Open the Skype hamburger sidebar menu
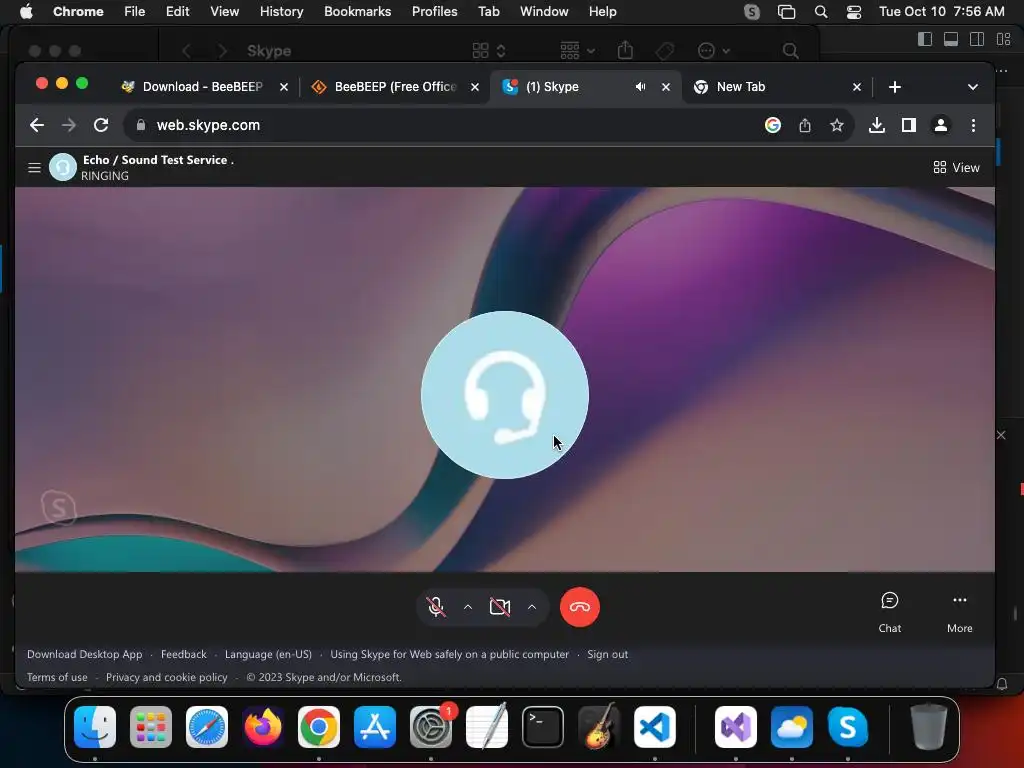This screenshot has height=768, width=1024. 35,168
